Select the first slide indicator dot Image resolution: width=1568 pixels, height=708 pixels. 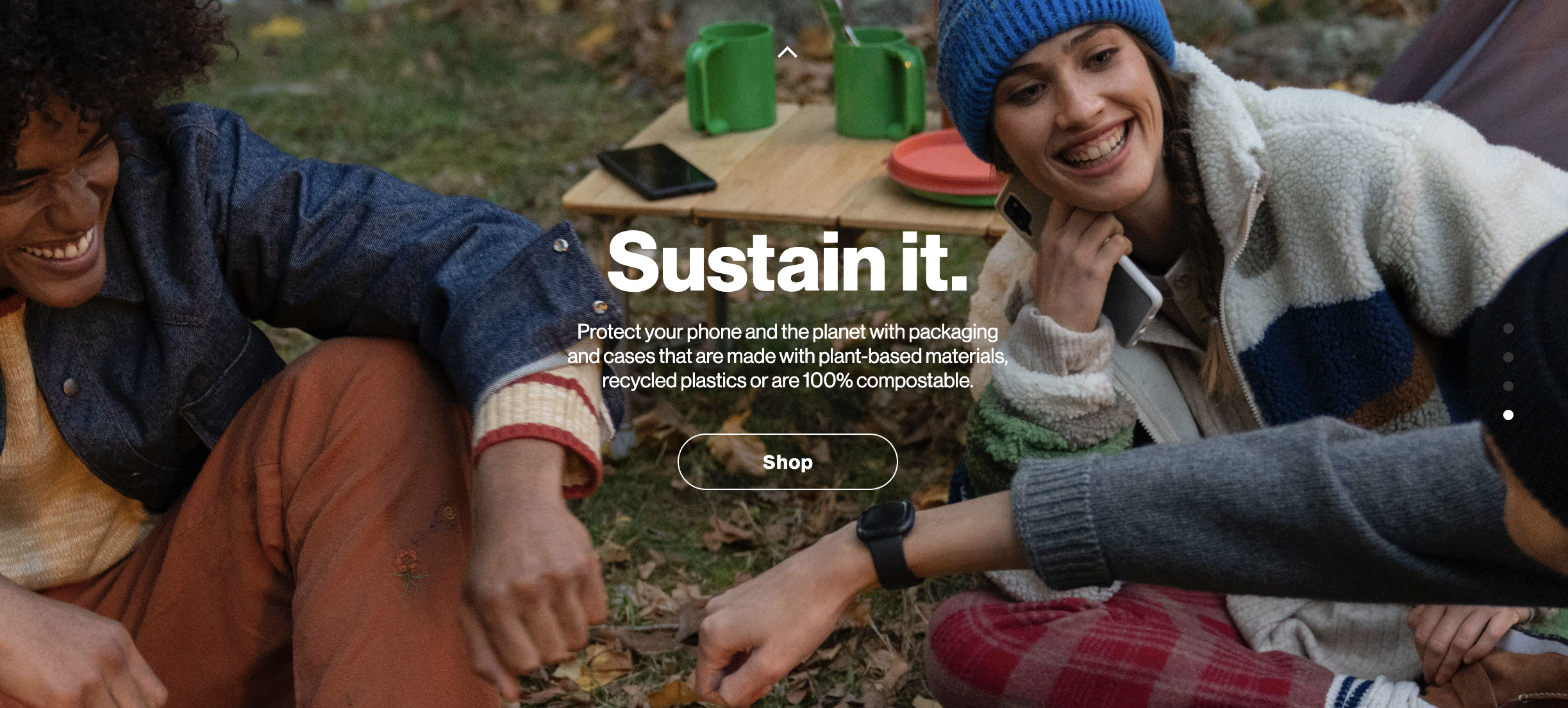1508,328
